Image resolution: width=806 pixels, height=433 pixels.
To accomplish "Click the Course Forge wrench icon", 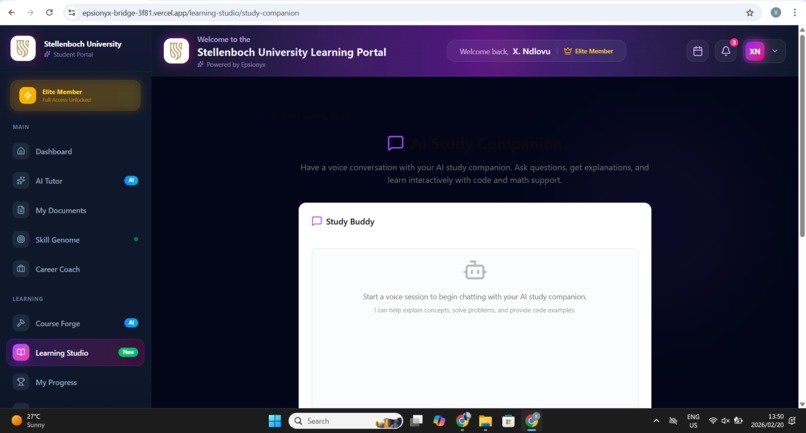I will coord(21,323).
